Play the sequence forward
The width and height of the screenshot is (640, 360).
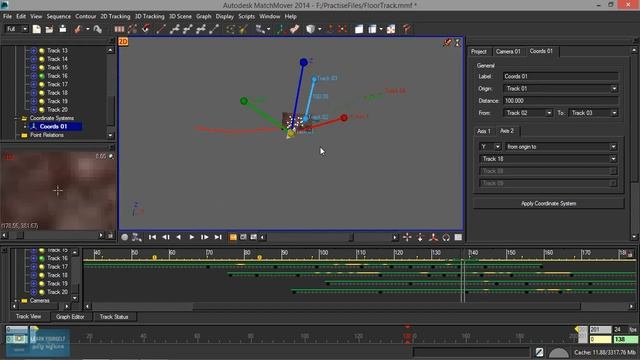tap(191, 237)
